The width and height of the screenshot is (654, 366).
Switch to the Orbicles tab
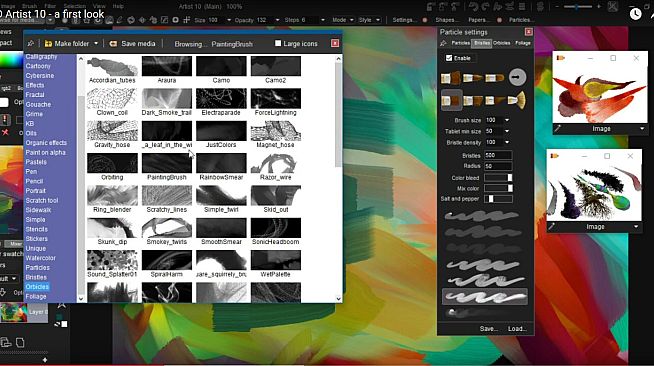(x=502, y=43)
